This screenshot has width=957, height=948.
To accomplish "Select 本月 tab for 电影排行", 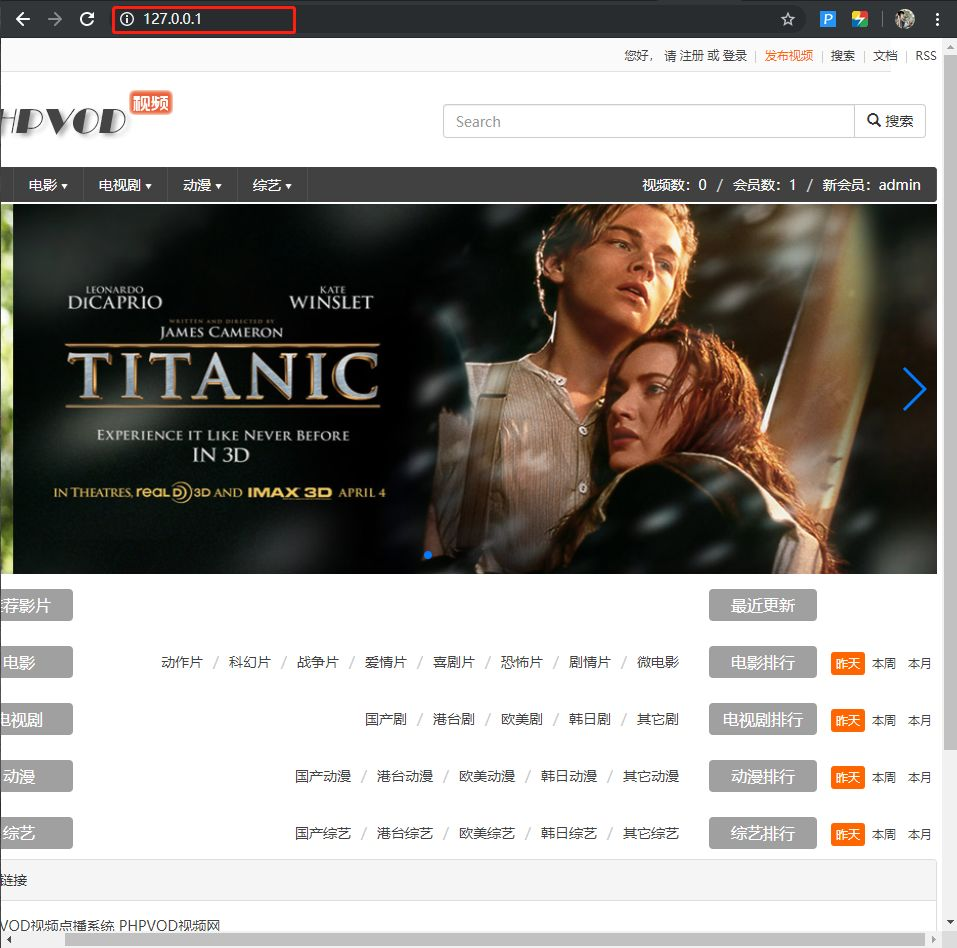I will 919,664.
